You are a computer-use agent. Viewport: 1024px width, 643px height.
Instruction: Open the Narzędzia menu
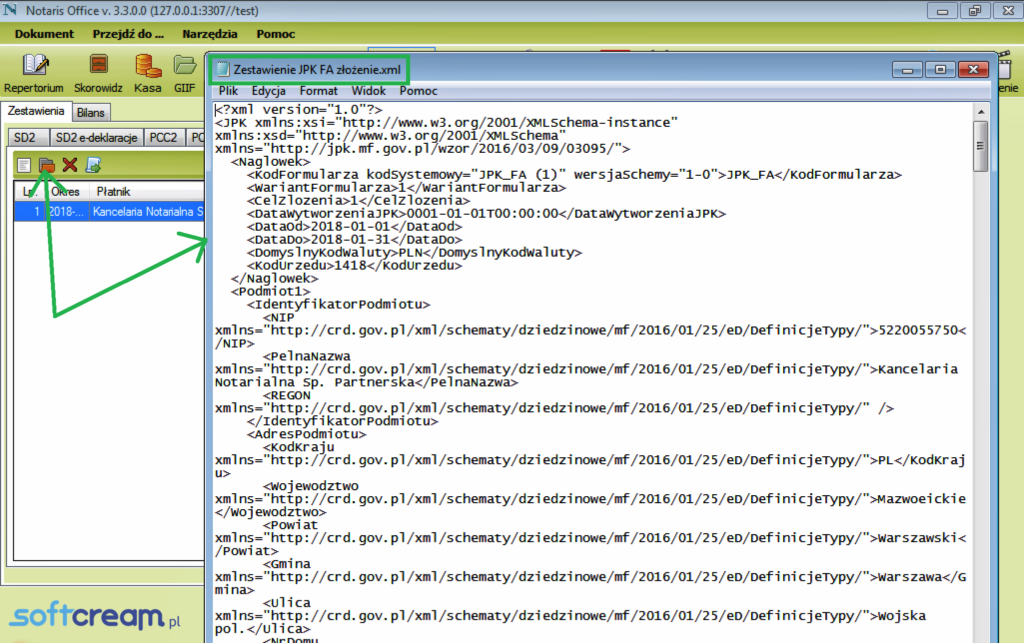click(x=210, y=34)
